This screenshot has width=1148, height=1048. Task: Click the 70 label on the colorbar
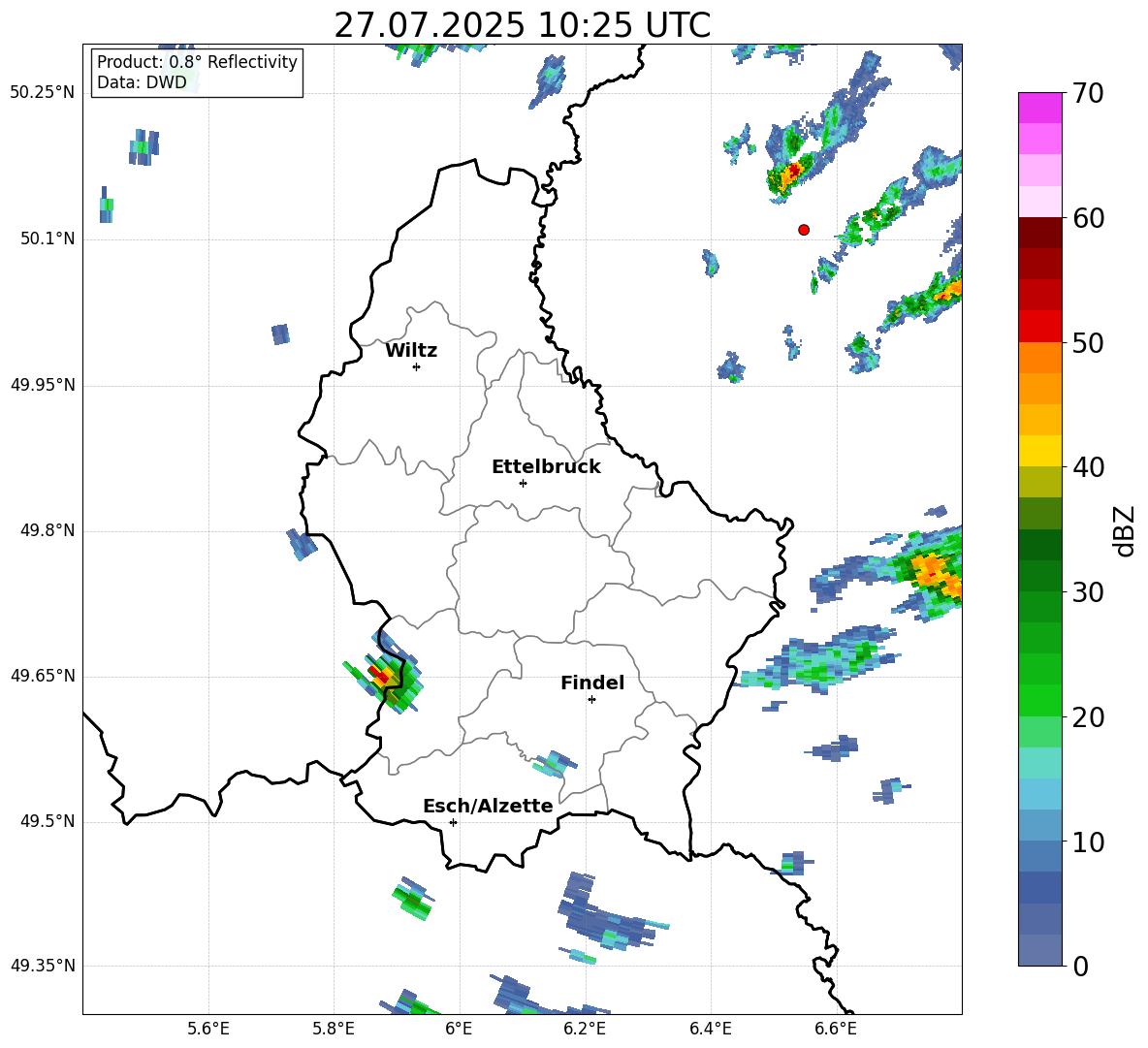point(1087,94)
